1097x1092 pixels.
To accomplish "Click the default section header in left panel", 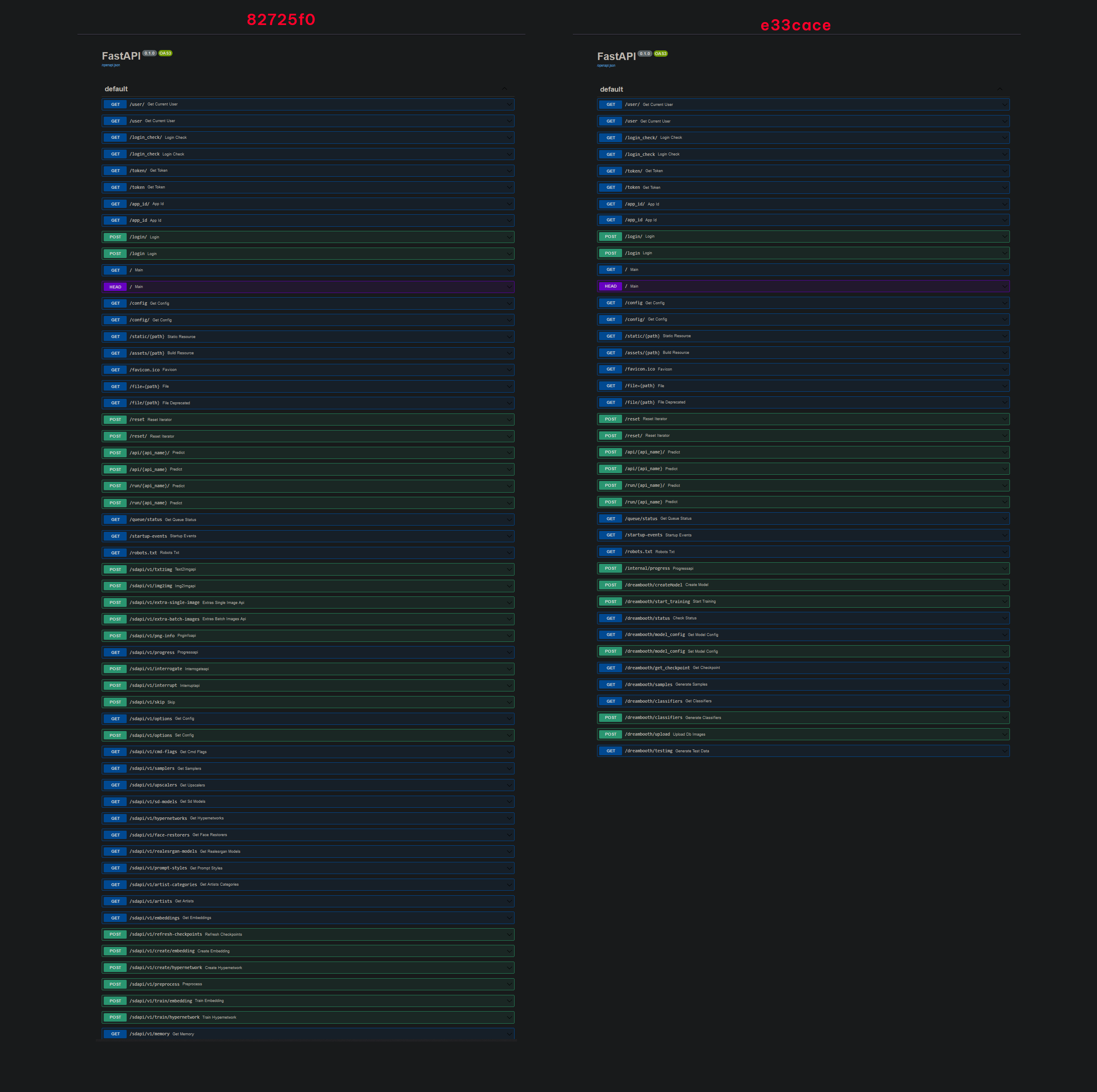I will pyautogui.click(x=116, y=89).
